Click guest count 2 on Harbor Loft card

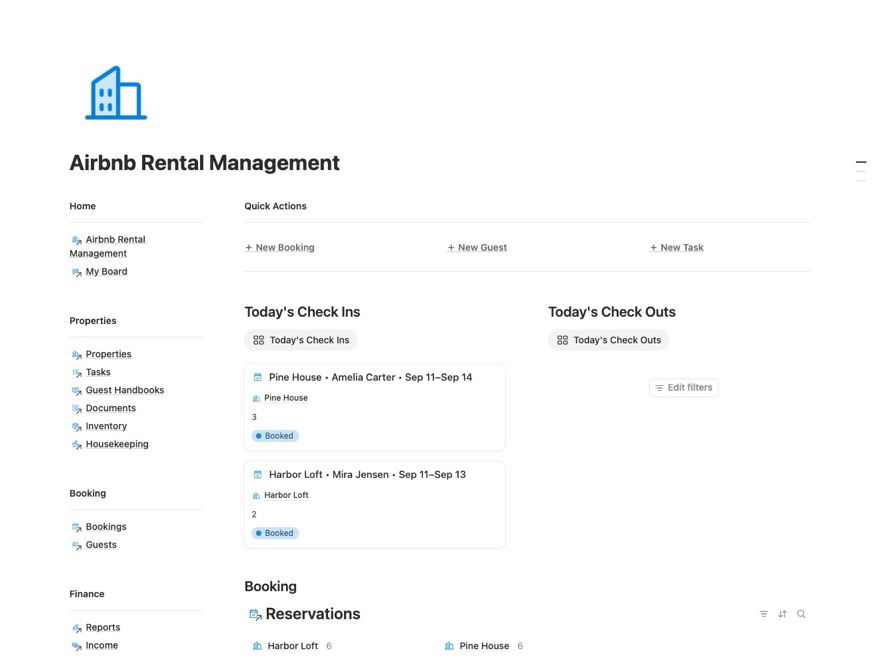click(254, 514)
